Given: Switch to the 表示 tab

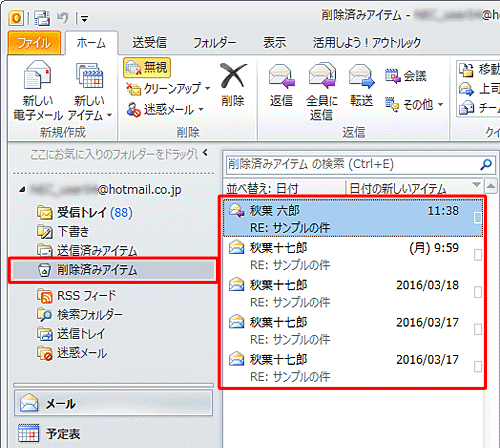Looking at the screenshot, I should tap(274, 43).
